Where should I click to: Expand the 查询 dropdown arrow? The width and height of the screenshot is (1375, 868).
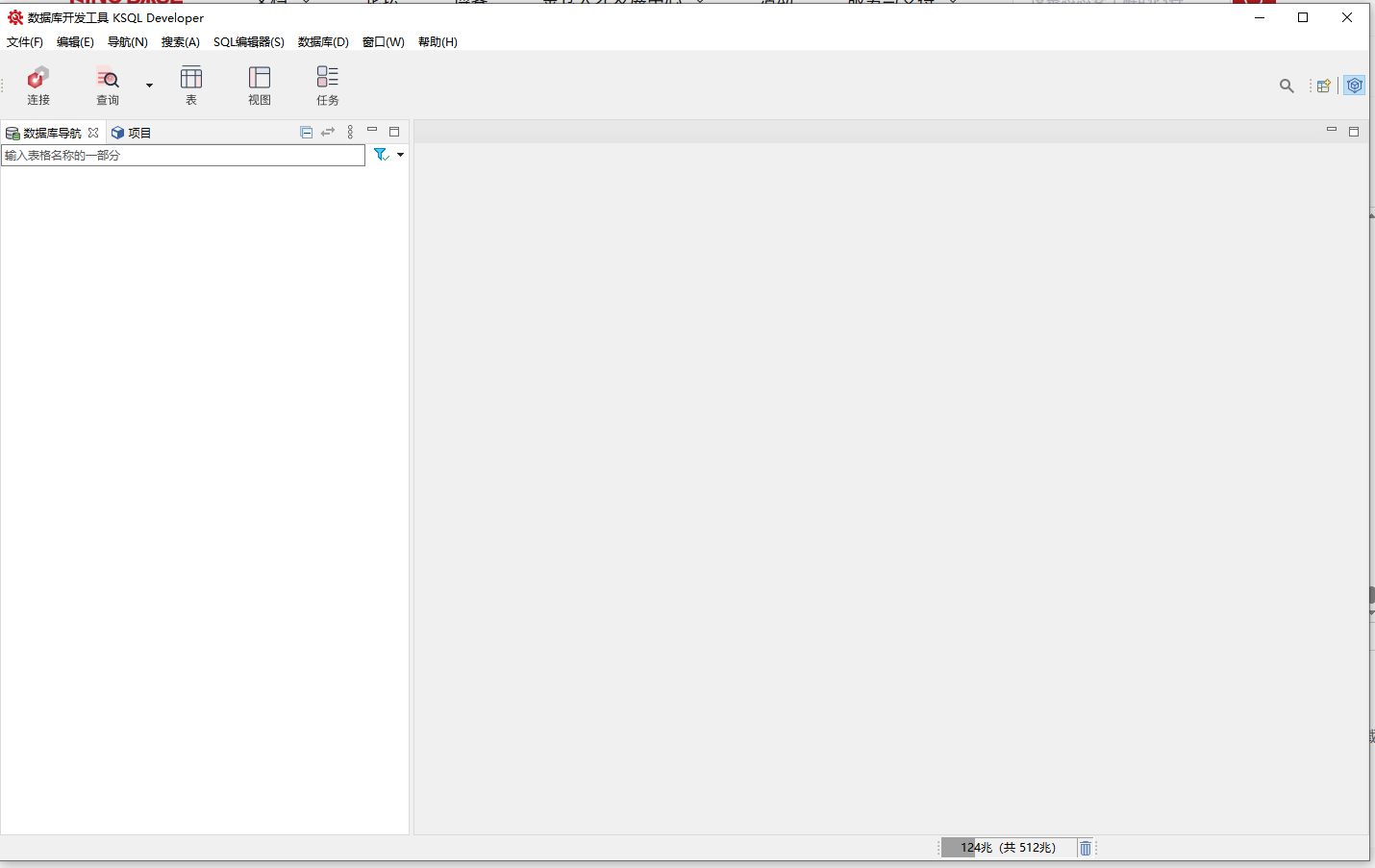tap(149, 86)
